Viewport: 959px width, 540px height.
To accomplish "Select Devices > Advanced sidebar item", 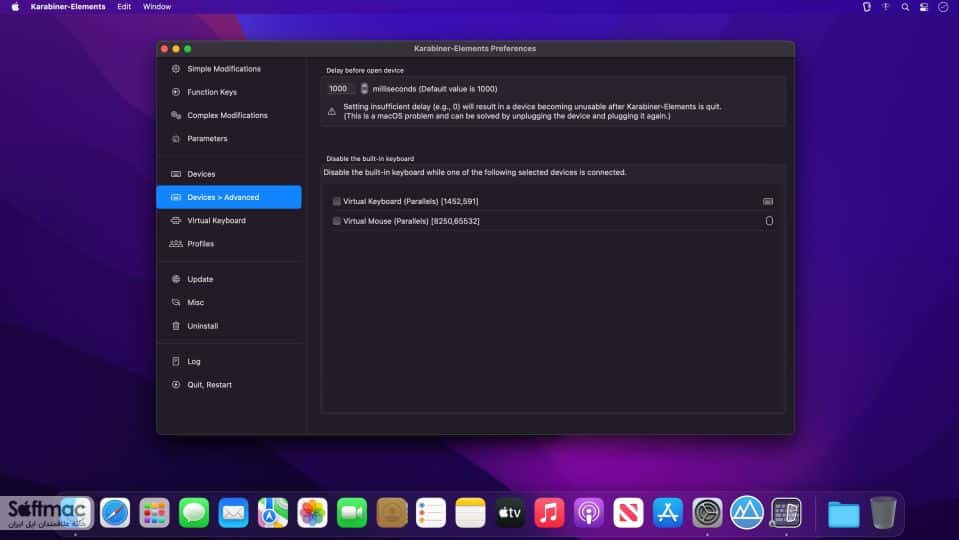I will click(x=229, y=197).
